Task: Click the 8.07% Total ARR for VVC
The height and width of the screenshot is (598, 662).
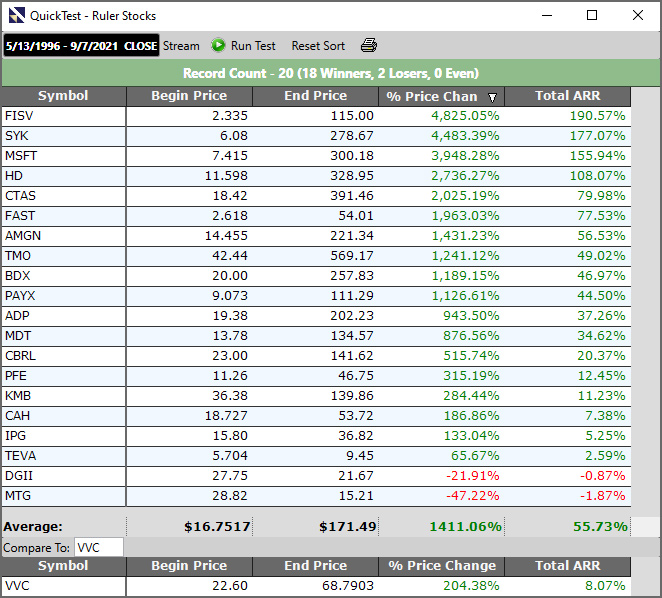Action: tap(605, 586)
